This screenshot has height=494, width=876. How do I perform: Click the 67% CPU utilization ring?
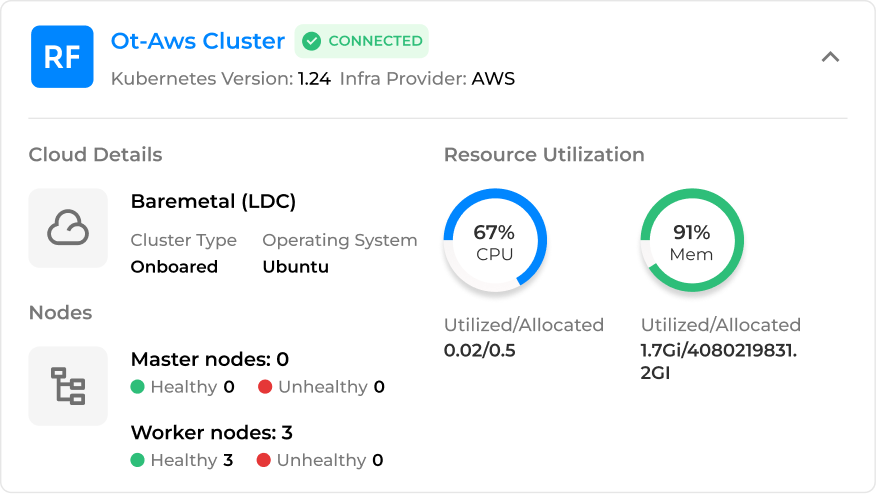coord(495,241)
